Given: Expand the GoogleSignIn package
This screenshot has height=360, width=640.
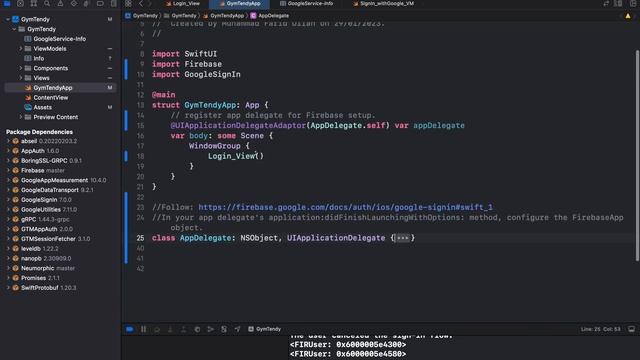Looking at the screenshot, I should coord(8,200).
